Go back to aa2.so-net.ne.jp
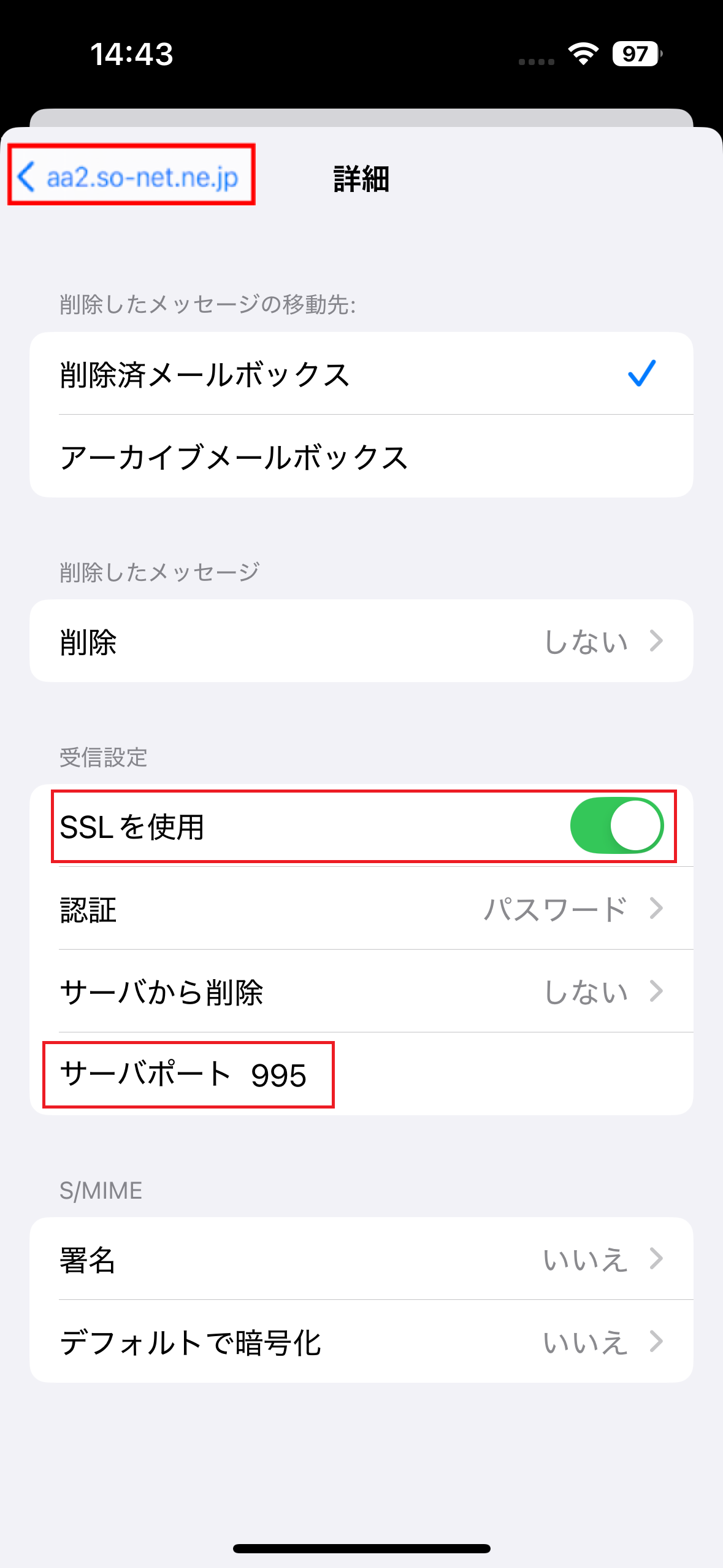Image resolution: width=723 pixels, height=1568 pixels. (142, 178)
